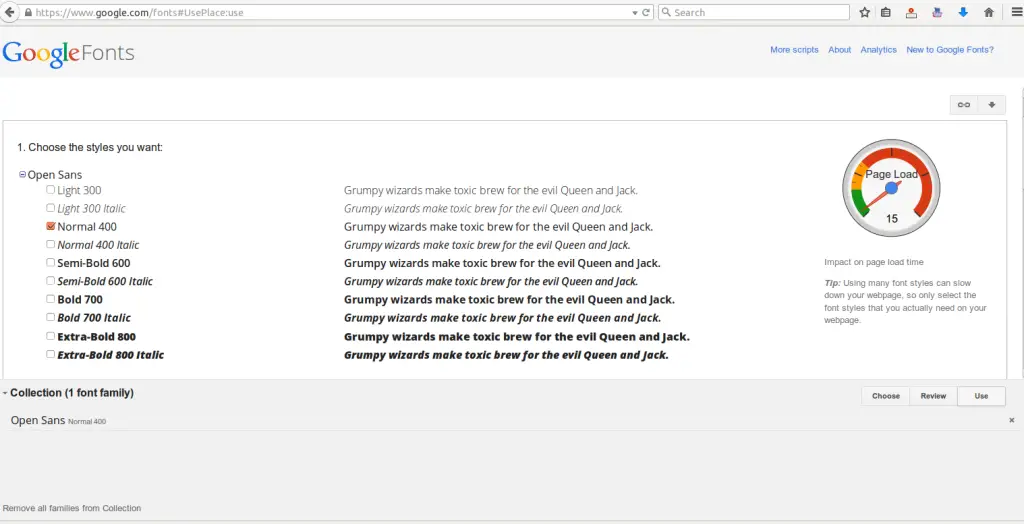
Task: Click the Extra-Bold 800 Italic sample sentence
Action: [506, 355]
